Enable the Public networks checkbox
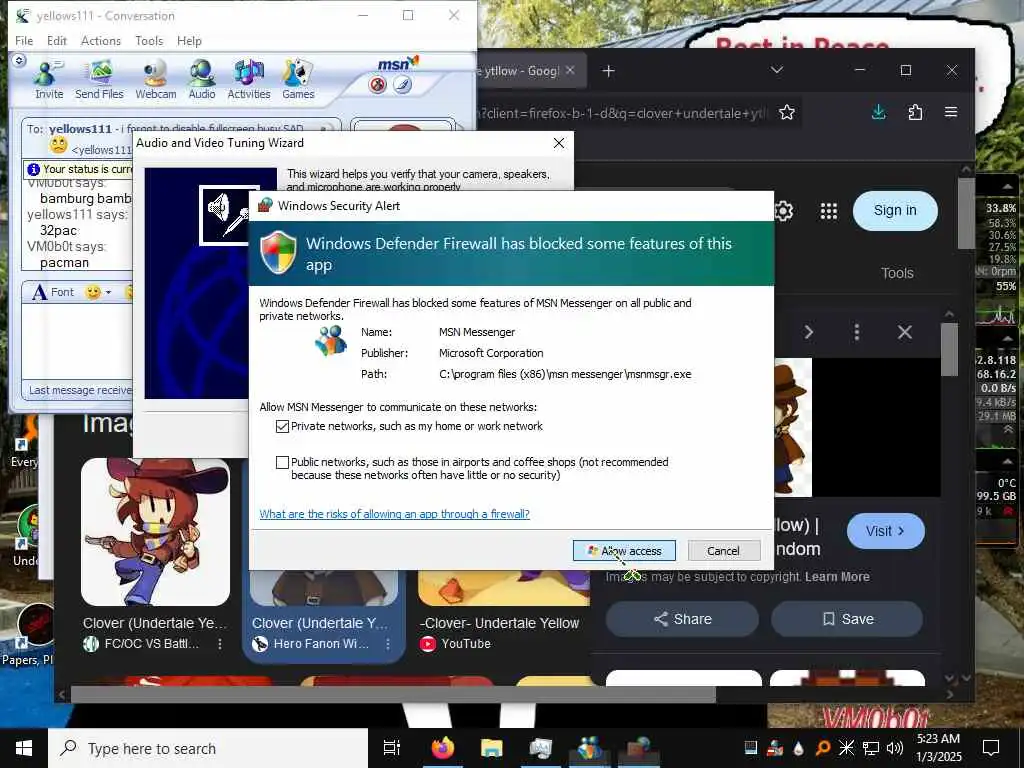 [282, 462]
